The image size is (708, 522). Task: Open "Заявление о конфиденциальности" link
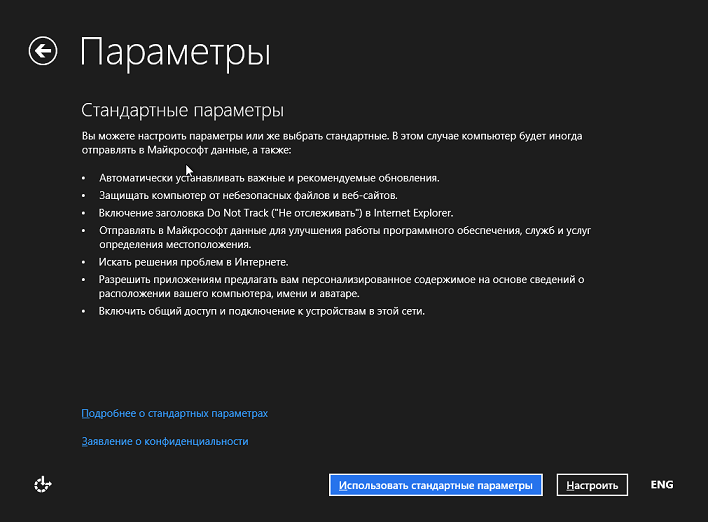tap(165, 441)
